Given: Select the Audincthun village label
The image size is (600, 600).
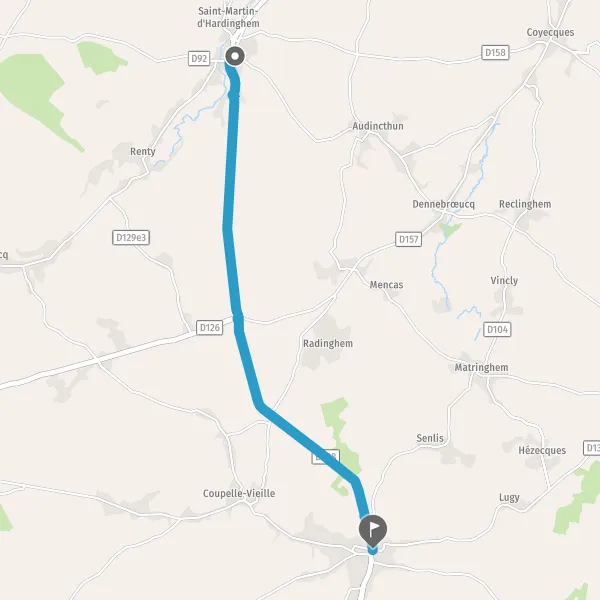Looking at the screenshot, I should 378,126.
